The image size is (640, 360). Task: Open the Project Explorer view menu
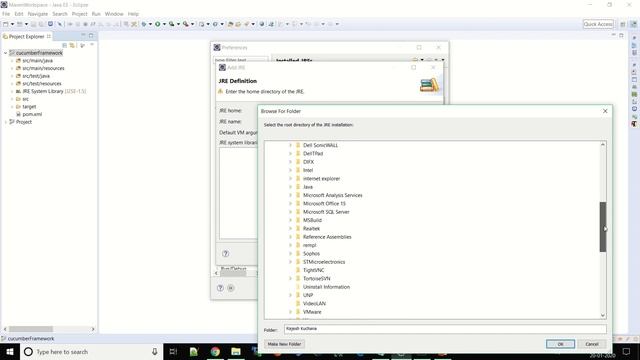coord(92,45)
